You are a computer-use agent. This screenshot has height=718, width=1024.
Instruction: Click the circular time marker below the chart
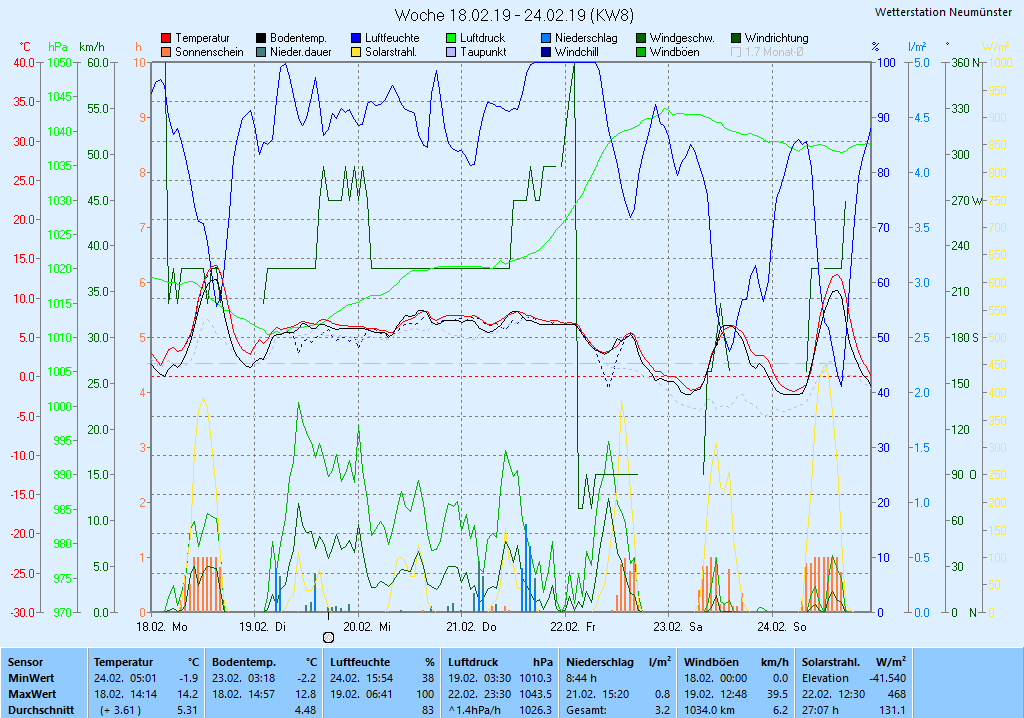coord(328,638)
